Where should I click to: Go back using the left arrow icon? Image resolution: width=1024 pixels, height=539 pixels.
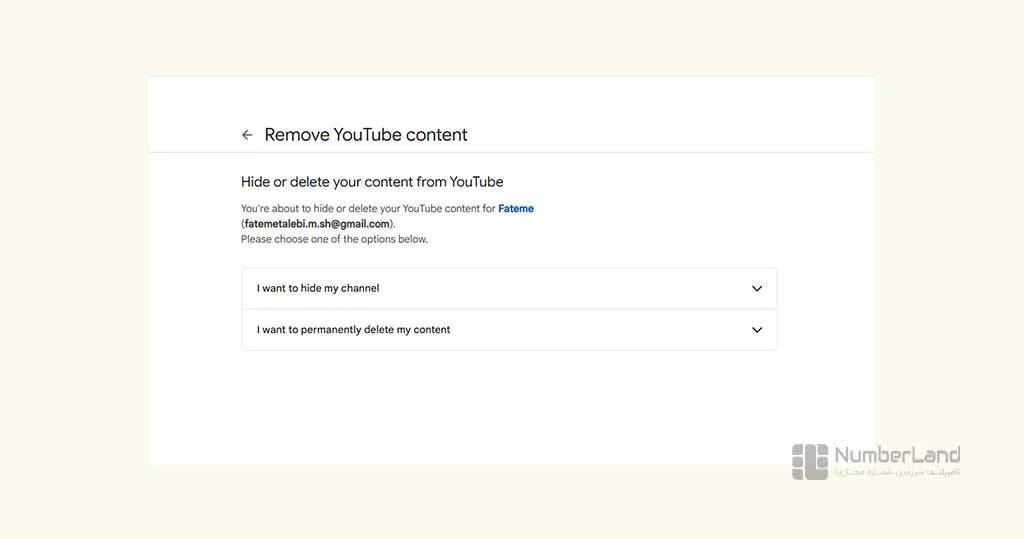[247, 135]
